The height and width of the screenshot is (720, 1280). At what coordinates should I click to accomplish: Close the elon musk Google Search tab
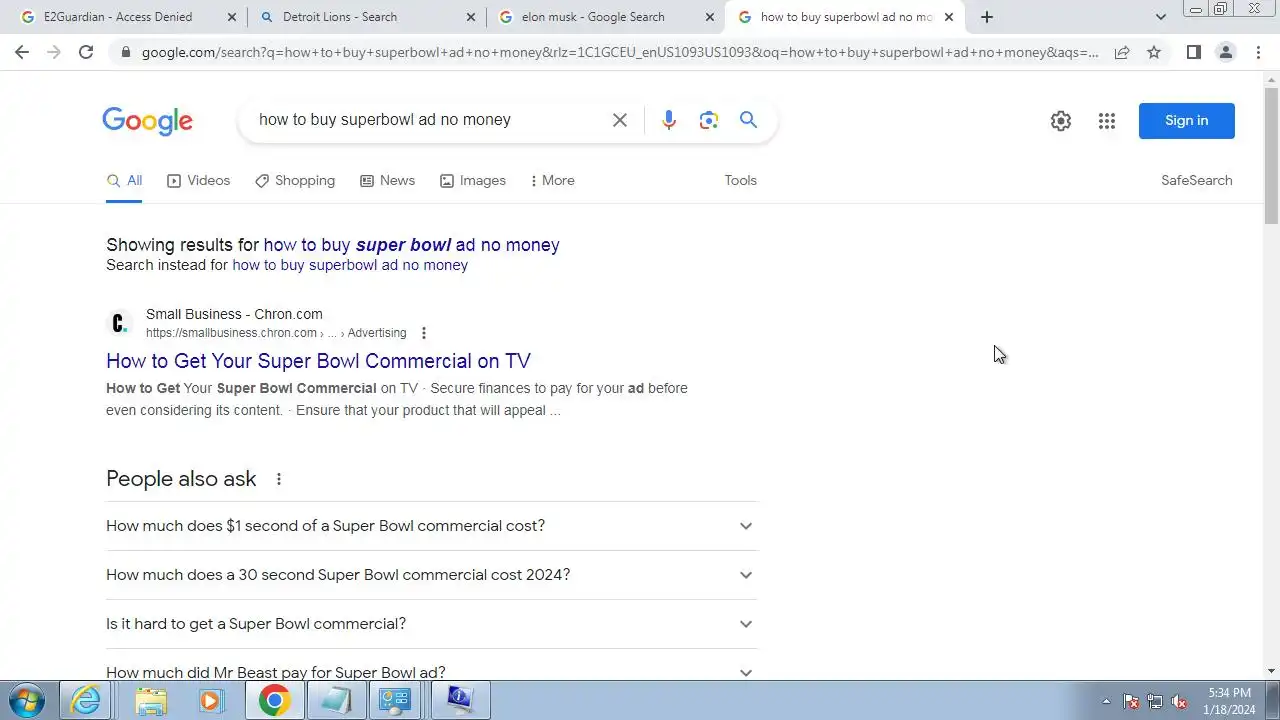pos(710,17)
